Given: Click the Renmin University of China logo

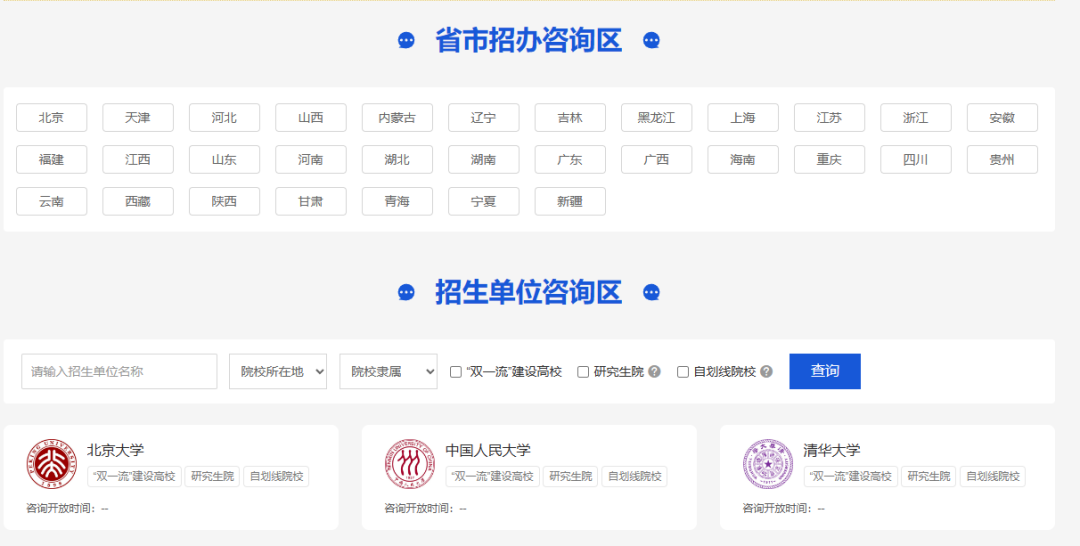Looking at the screenshot, I should point(410,464).
